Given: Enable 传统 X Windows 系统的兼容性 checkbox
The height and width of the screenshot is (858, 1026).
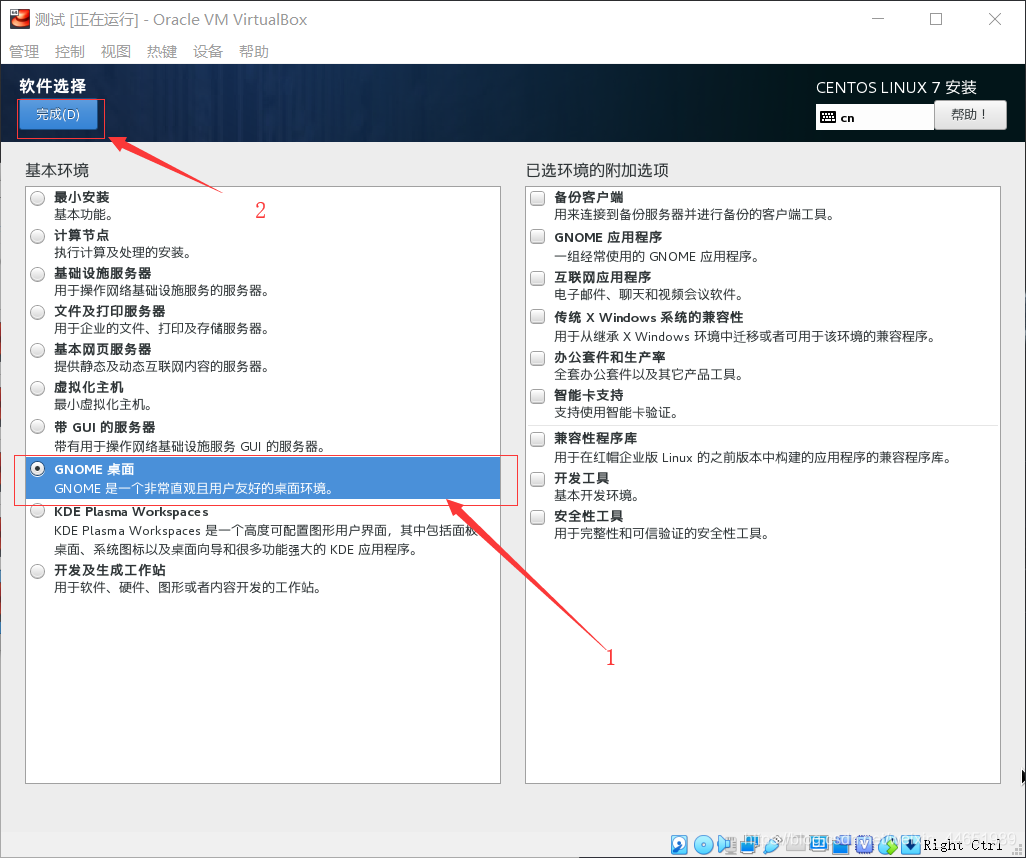Looking at the screenshot, I should point(538,317).
